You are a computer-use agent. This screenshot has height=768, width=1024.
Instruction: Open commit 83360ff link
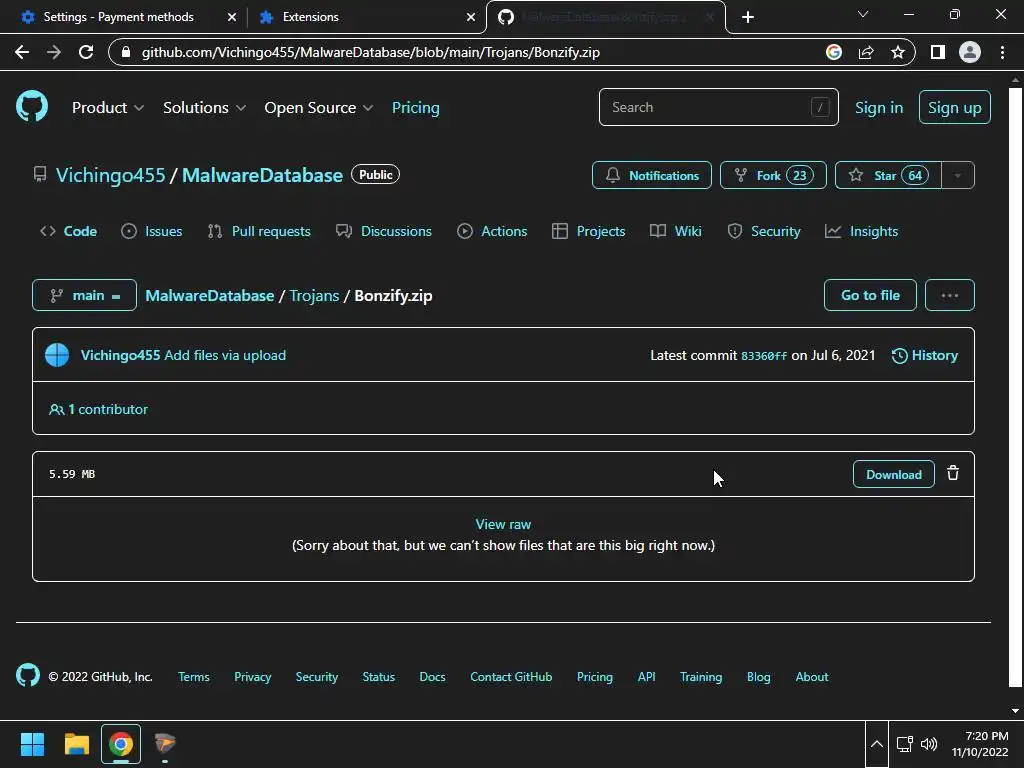763,356
